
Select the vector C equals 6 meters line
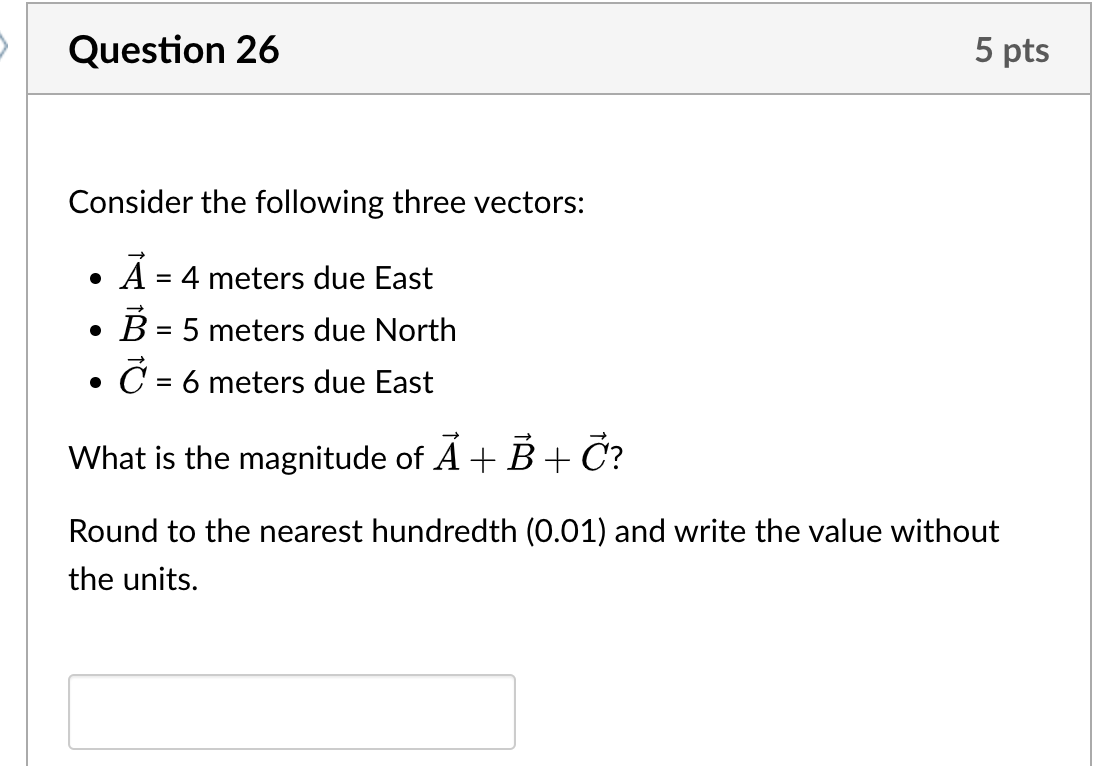275,379
